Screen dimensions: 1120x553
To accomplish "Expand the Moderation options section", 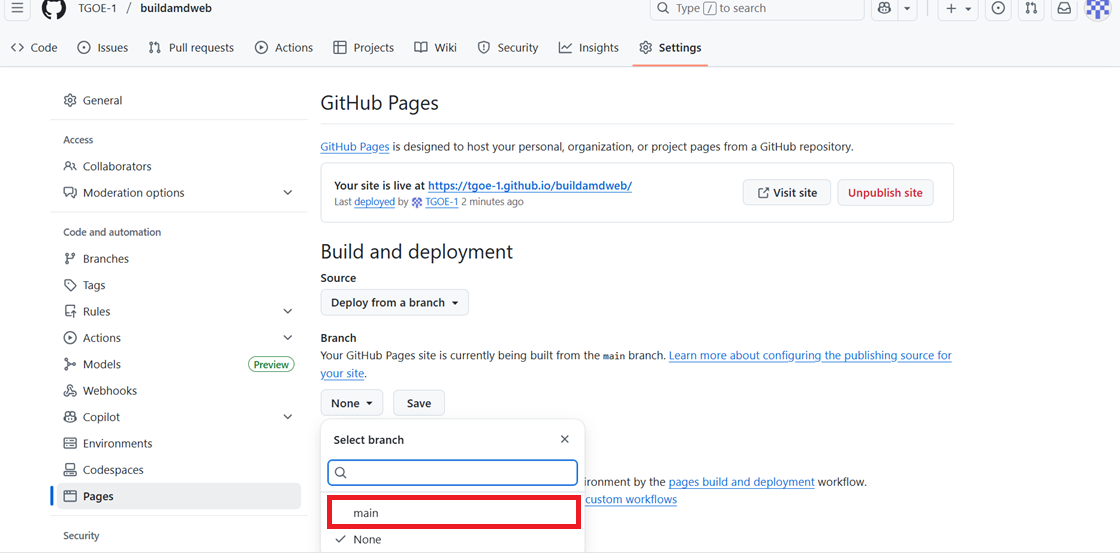I will tap(287, 193).
